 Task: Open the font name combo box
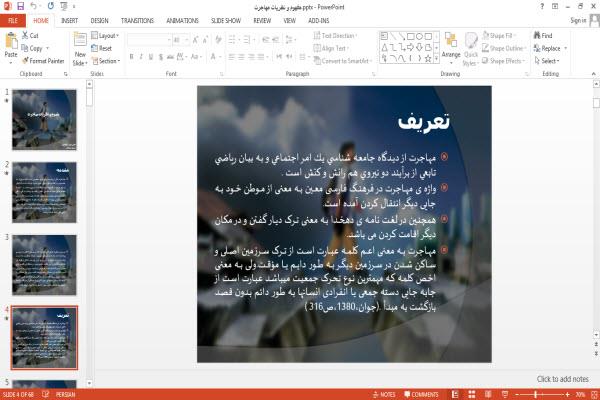coord(149,40)
